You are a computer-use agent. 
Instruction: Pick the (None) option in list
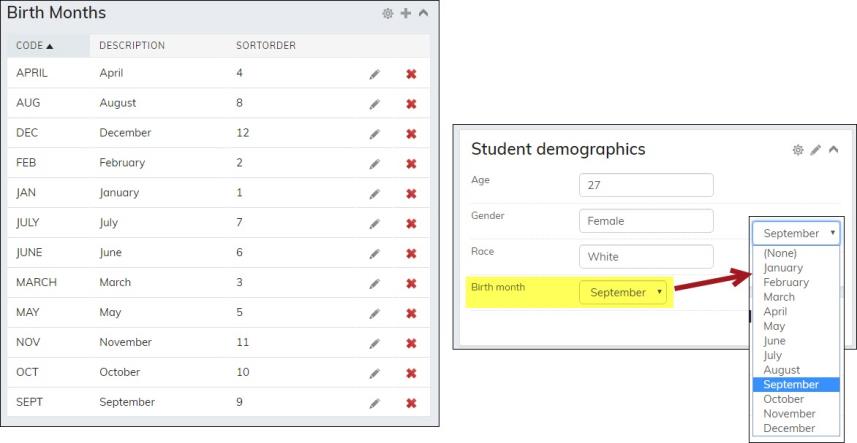pos(780,253)
